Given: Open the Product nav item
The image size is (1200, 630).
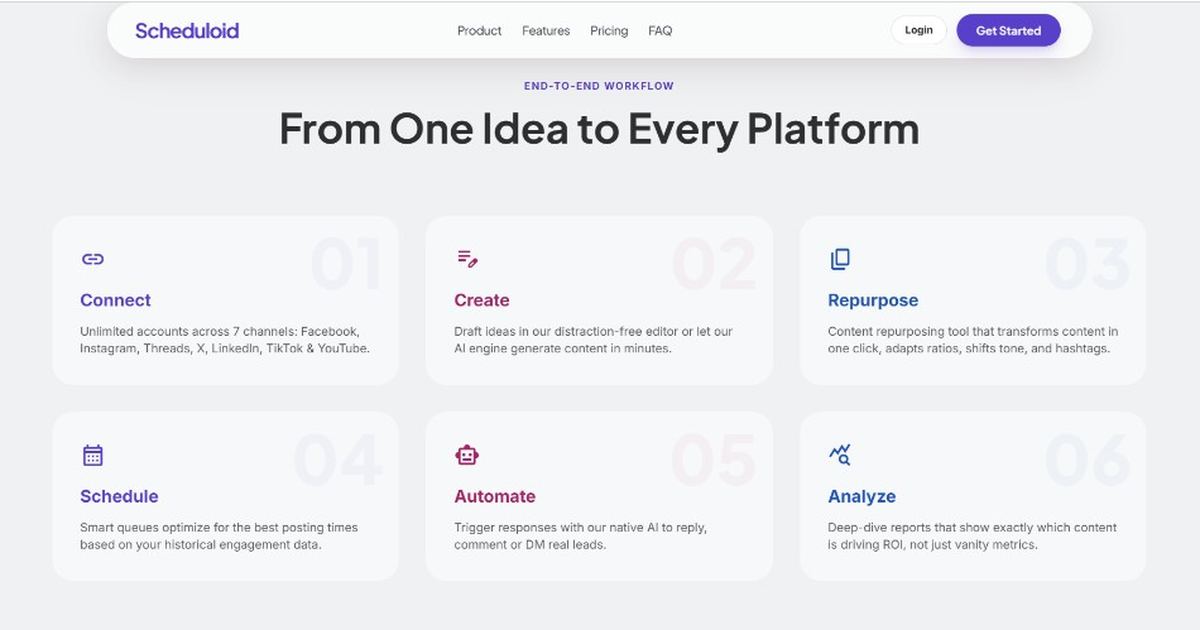Looking at the screenshot, I should 479,31.
